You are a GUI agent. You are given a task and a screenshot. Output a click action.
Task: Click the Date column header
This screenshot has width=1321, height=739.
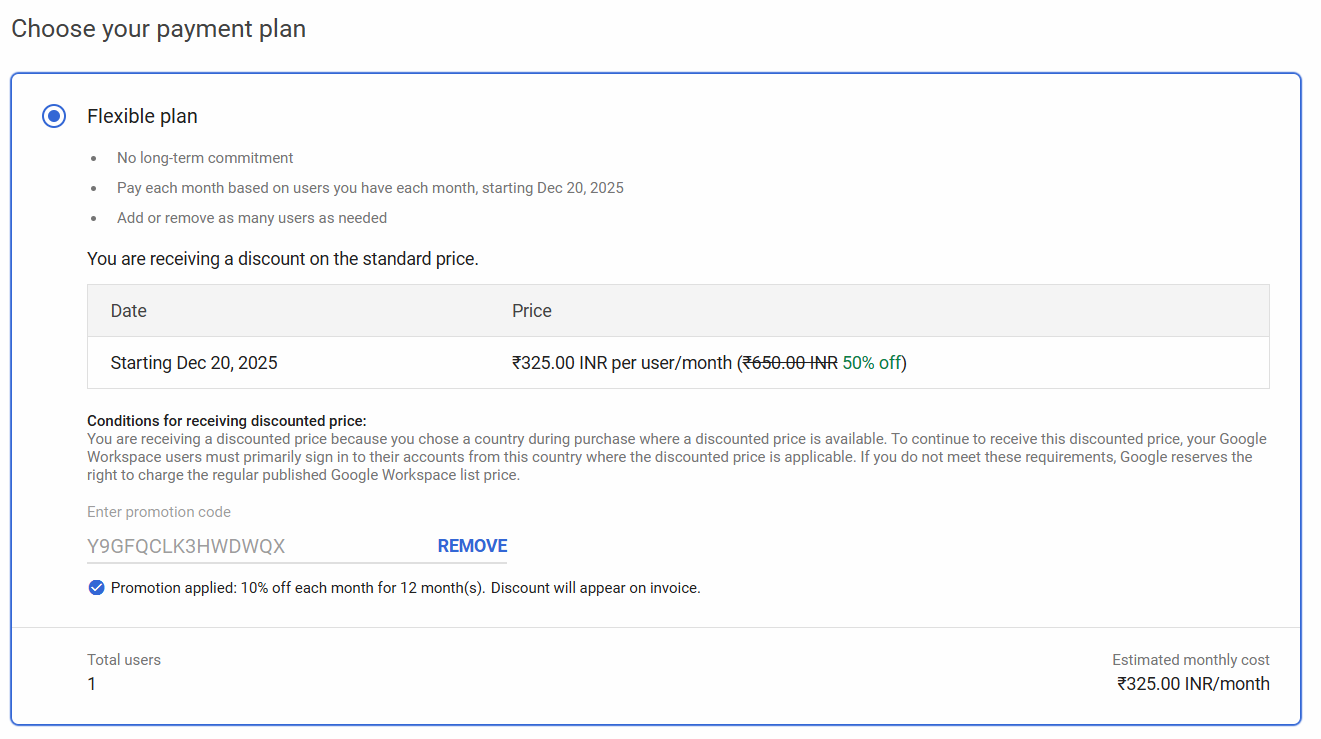pos(129,311)
